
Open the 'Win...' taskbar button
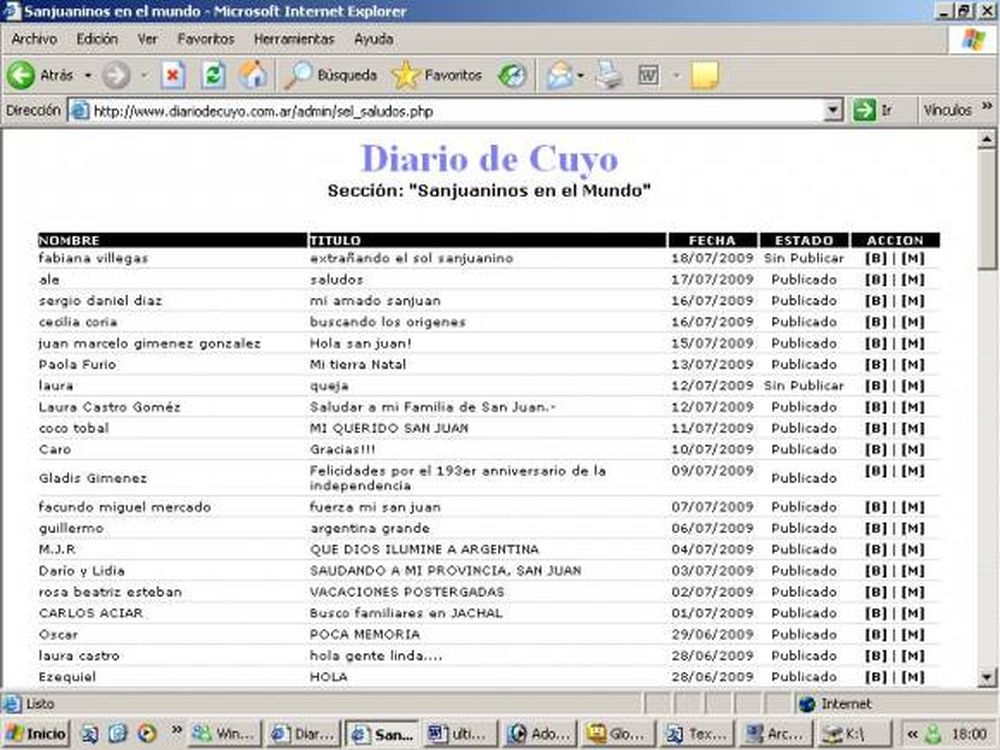coord(224,733)
